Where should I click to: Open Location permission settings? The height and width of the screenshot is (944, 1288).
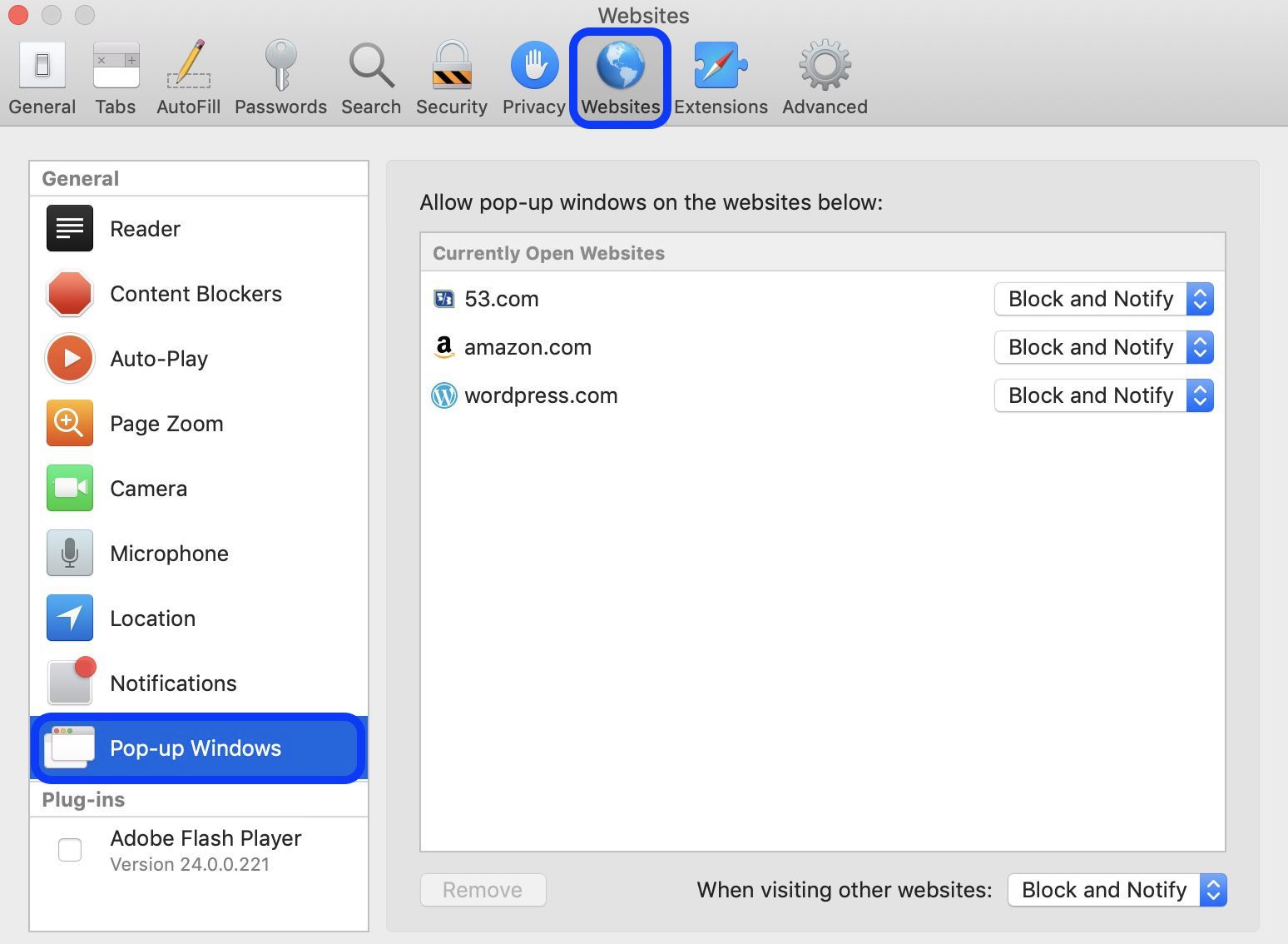click(x=153, y=618)
